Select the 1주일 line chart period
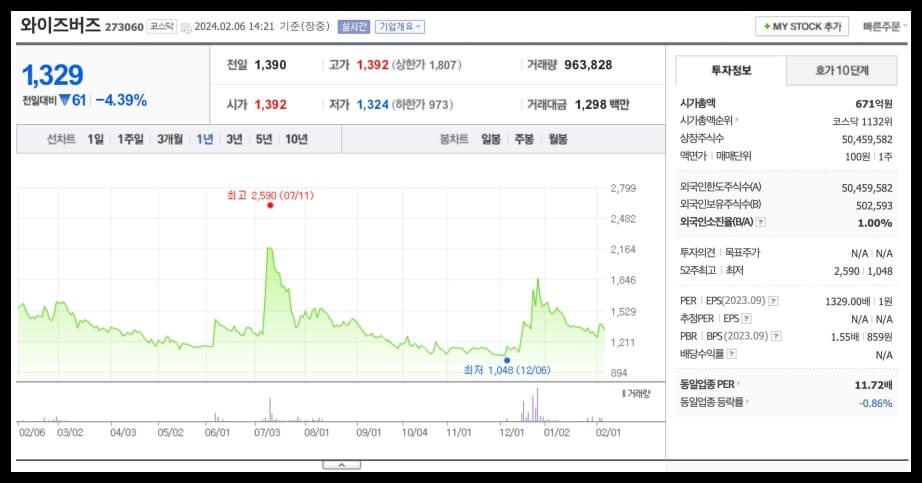This screenshot has width=922, height=483. pos(130,139)
